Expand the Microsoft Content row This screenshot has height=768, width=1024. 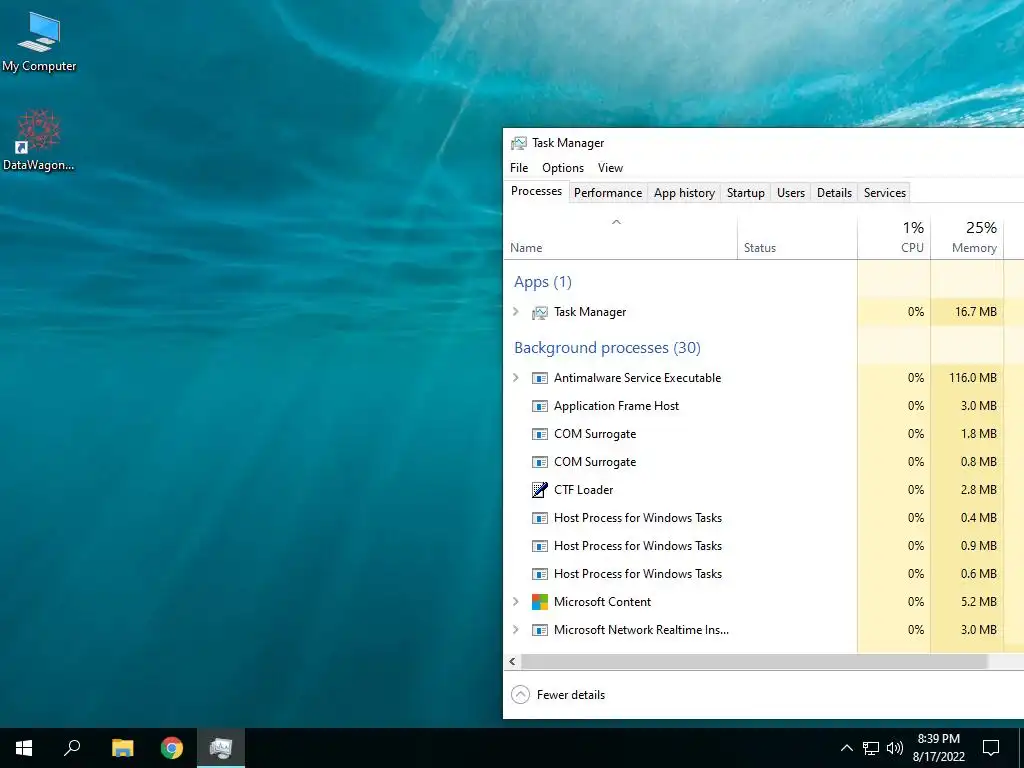[x=516, y=601]
